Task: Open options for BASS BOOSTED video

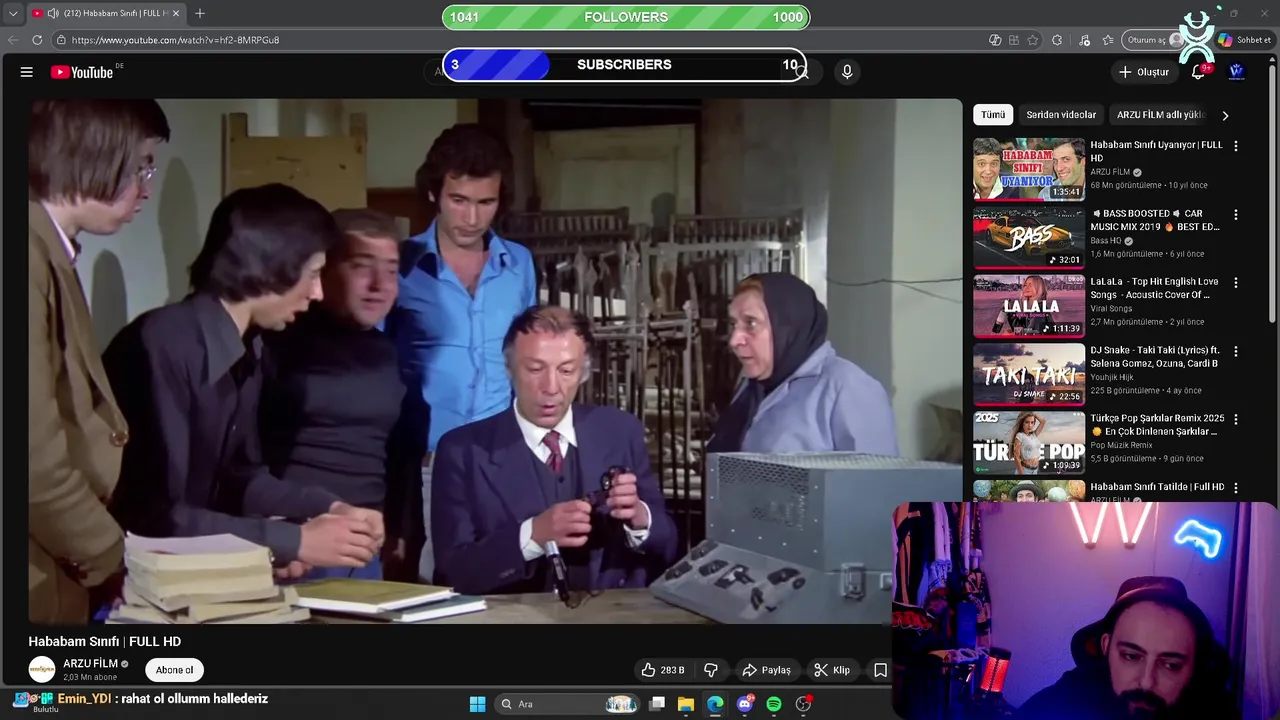Action: coord(1236,214)
